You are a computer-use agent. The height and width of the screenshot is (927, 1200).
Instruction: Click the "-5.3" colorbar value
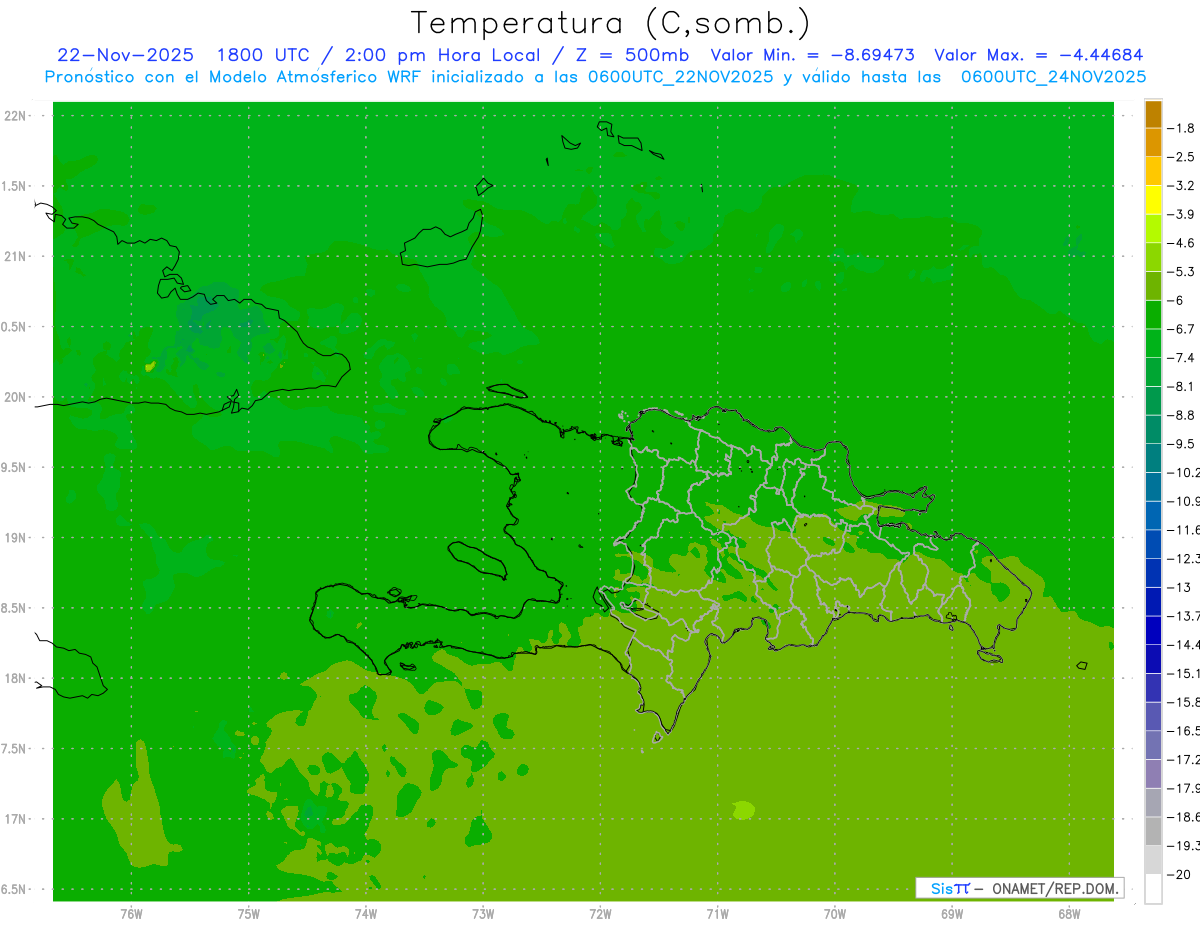(1181, 272)
